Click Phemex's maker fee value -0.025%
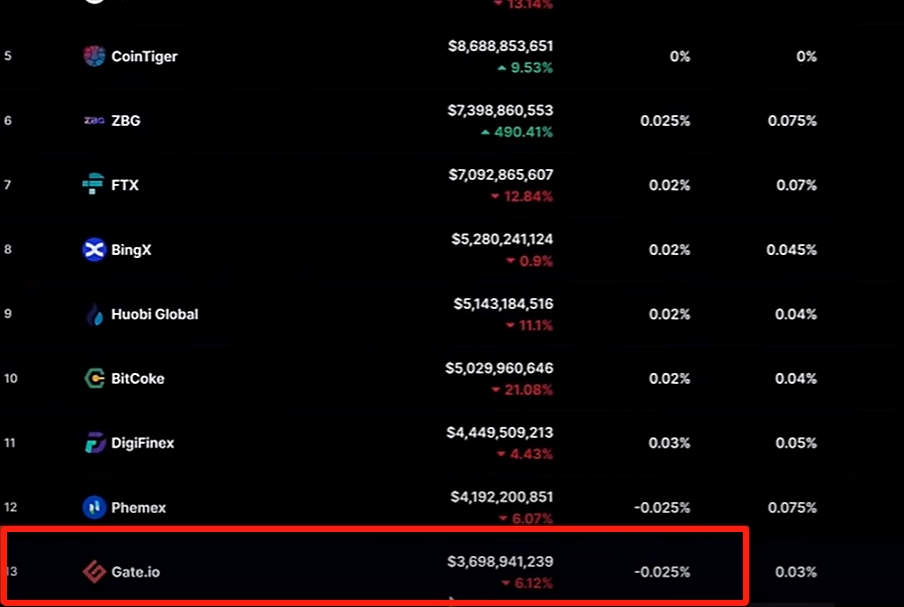This screenshot has width=904, height=607. (662, 508)
